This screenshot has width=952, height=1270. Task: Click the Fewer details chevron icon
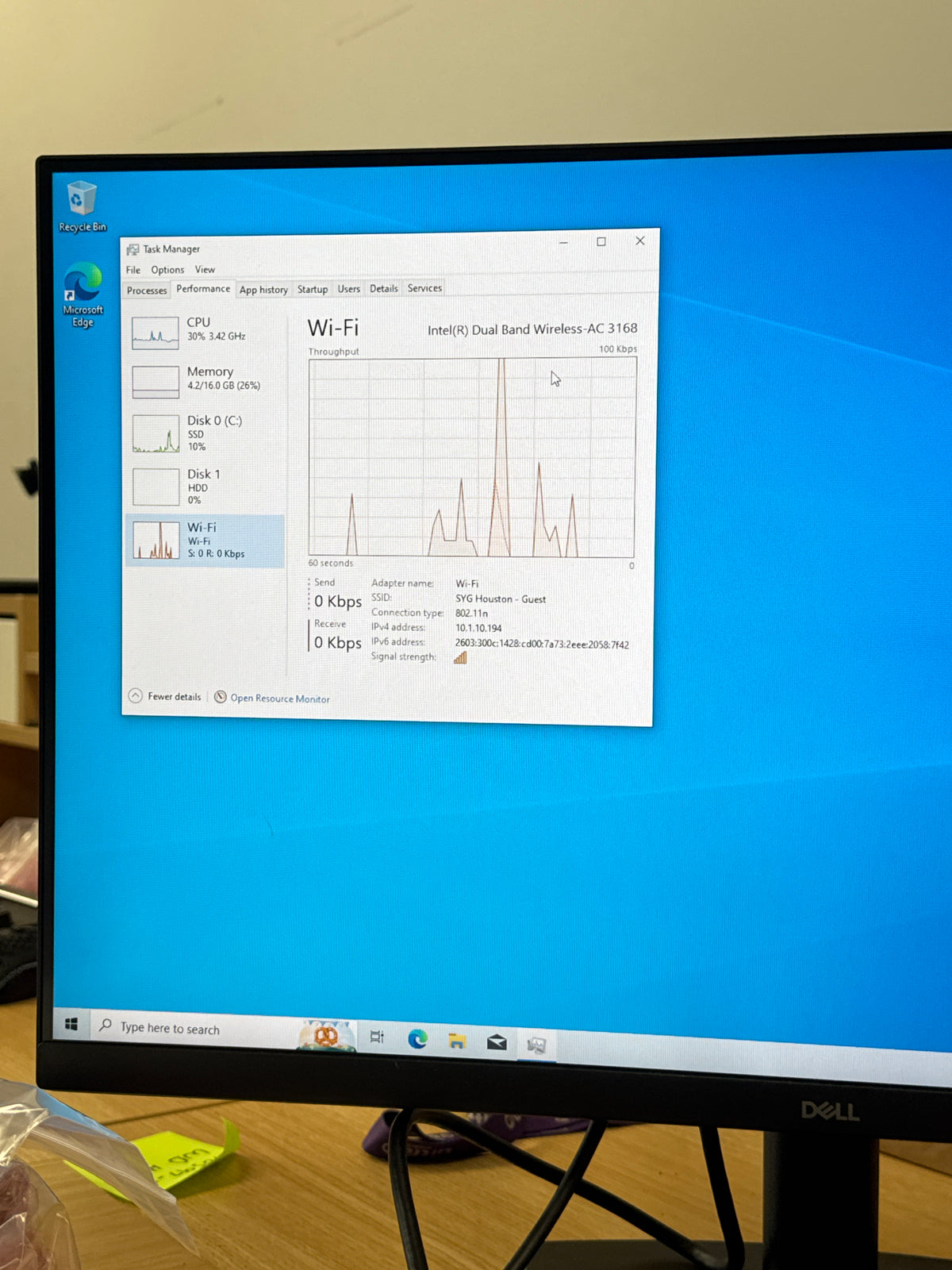click(136, 695)
